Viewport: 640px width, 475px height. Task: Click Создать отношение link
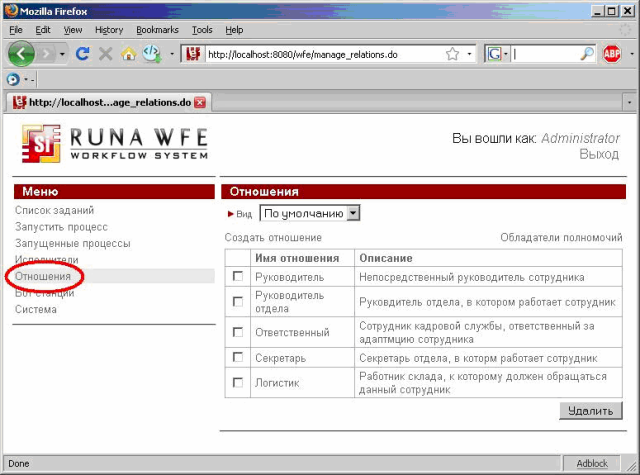tap(273, 238)
